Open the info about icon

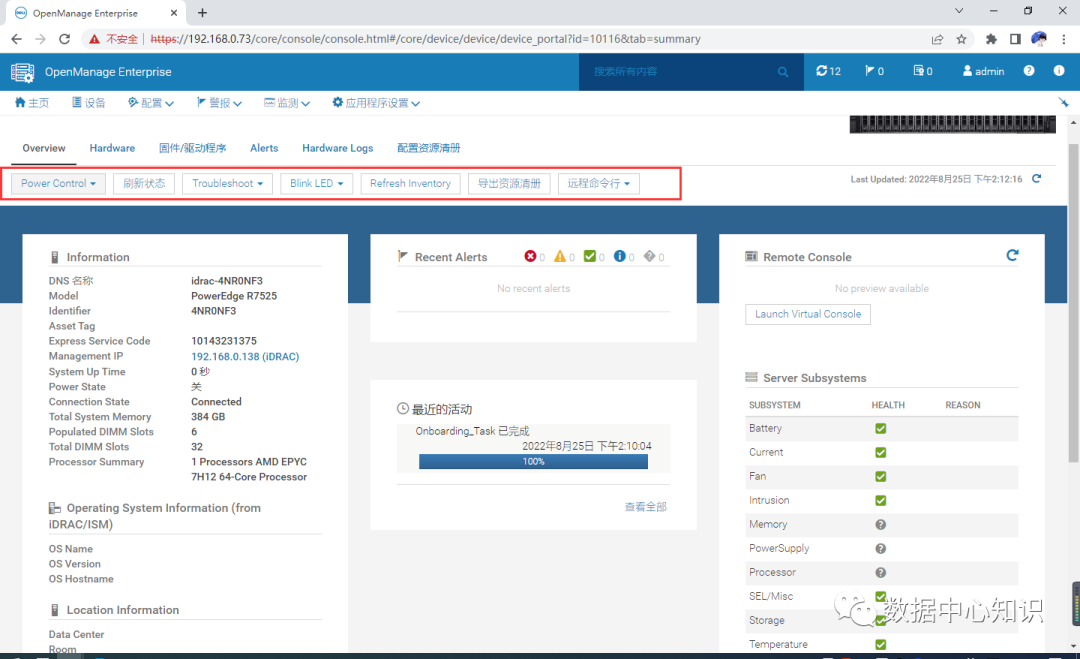click(1059, 70)
